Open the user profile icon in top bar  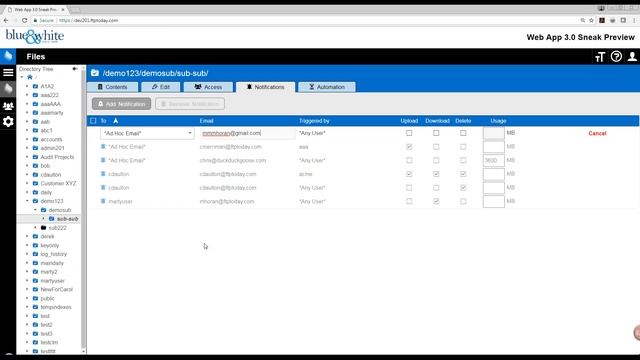pos(632,56)
